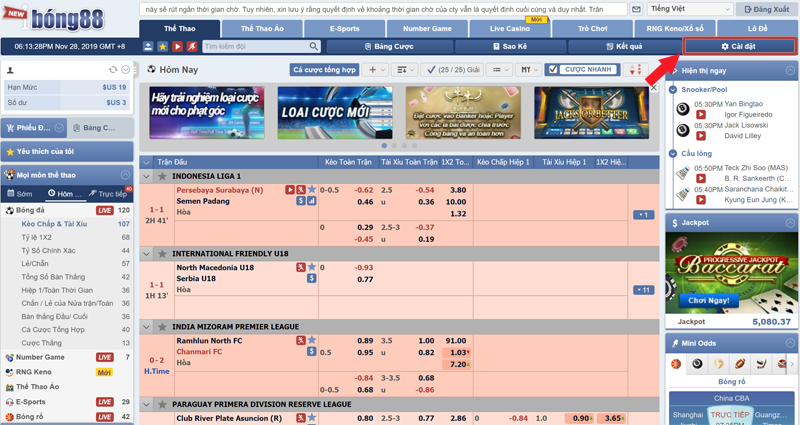Select Tỷ lệ 1X2 in the sidebar

36,237
